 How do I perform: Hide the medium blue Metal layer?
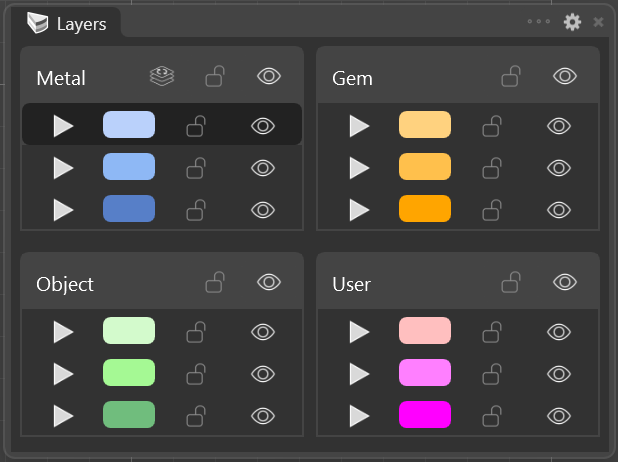tap(263, 168)
